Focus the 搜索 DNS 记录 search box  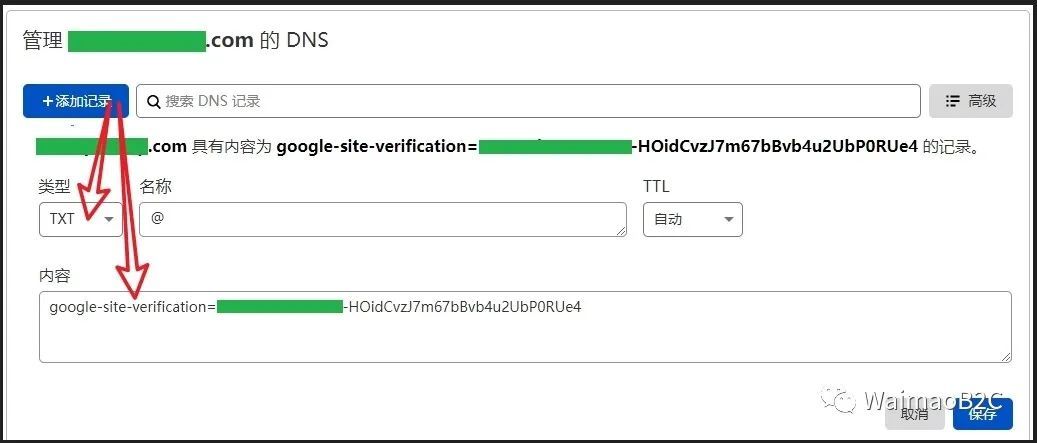(528, 101)
